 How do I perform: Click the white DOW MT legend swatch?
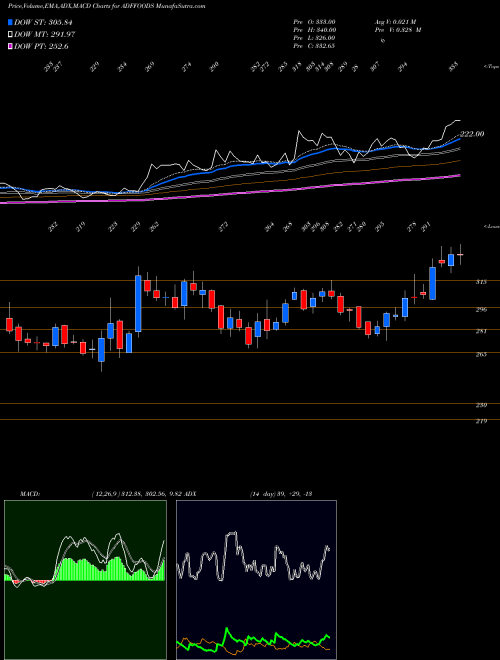[x=10, y=34]
